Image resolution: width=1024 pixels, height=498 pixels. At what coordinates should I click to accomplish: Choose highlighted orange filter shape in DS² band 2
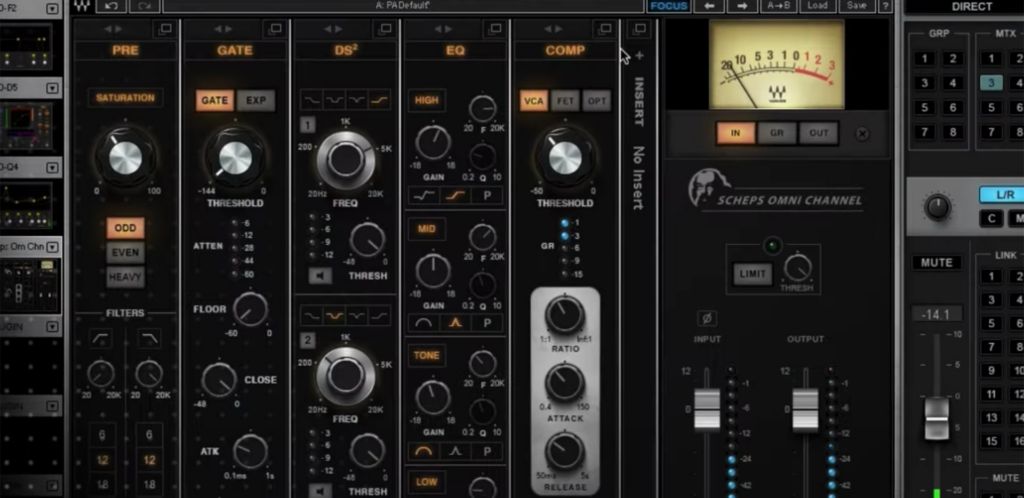click(x=334, y=317)
